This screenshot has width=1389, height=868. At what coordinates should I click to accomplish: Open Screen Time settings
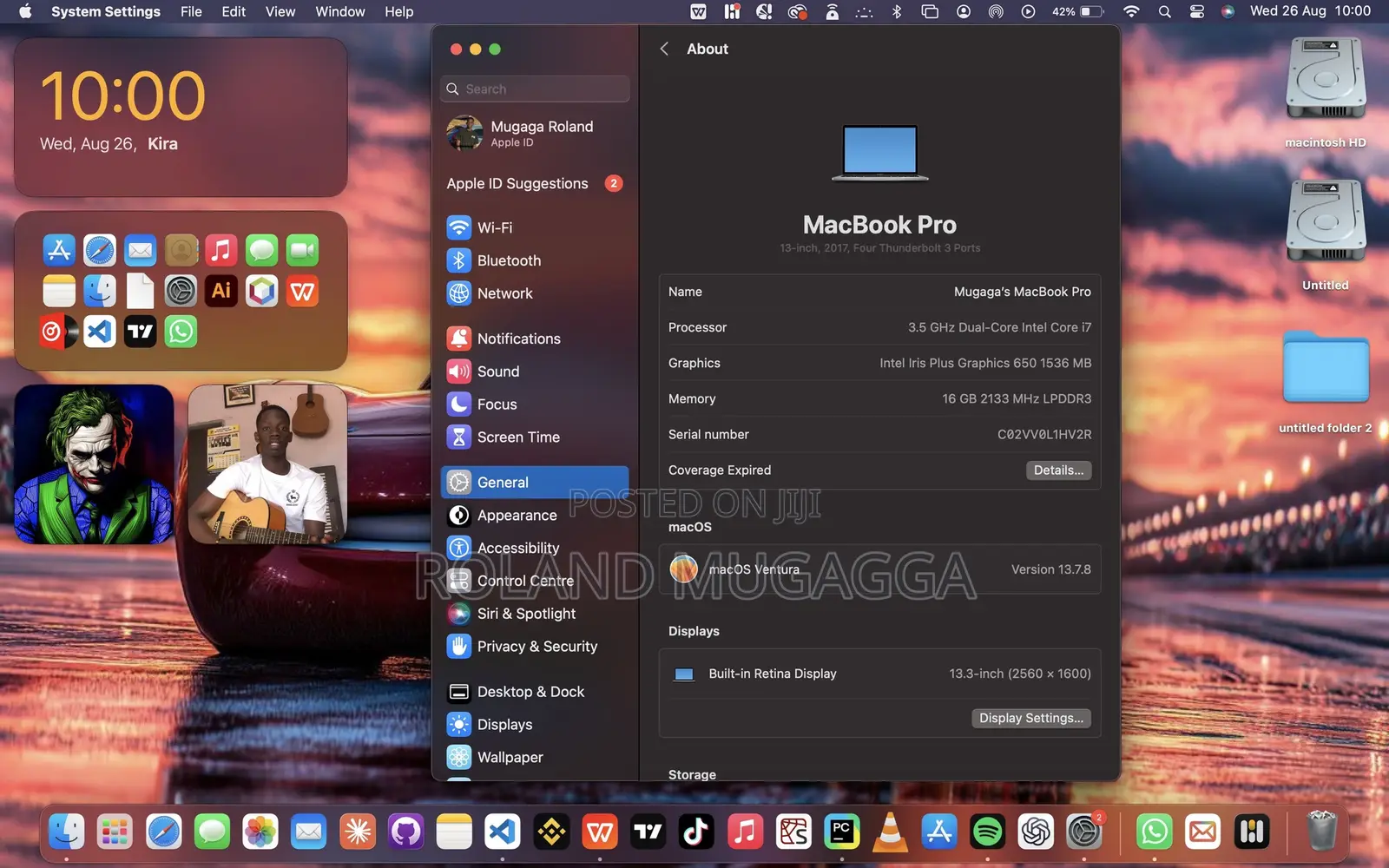[x=535, y=437]
